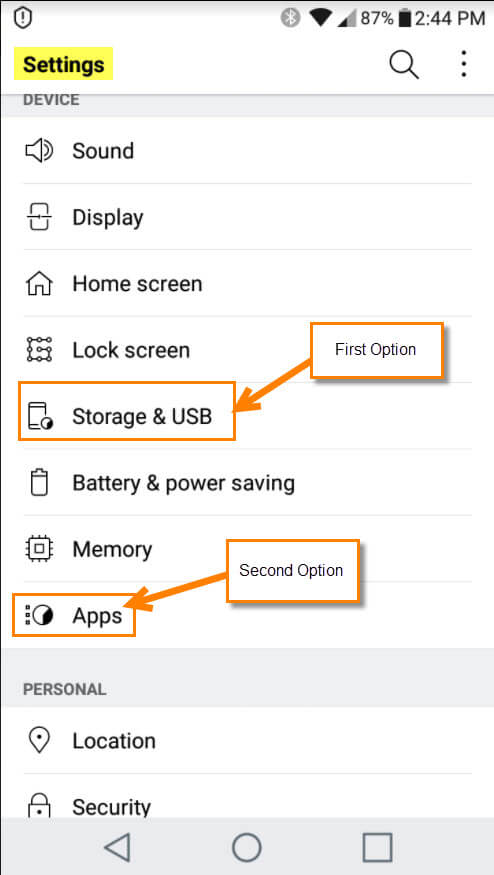This screenshot has height=875, width=494.
Task: Tap the Settings title label
Action: 64,65
